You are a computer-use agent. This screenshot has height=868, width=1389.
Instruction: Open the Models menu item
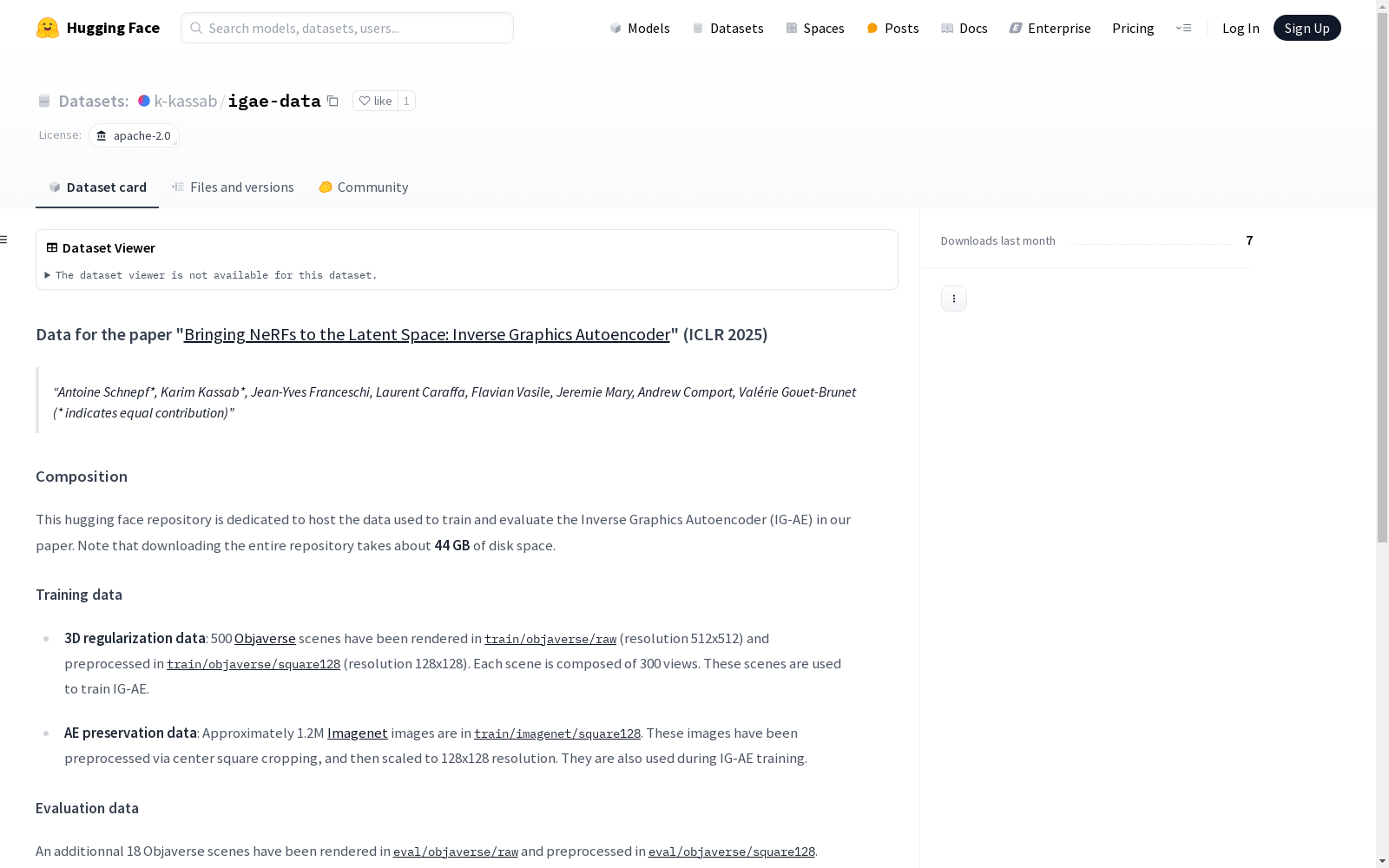click(x=640, y=28)
